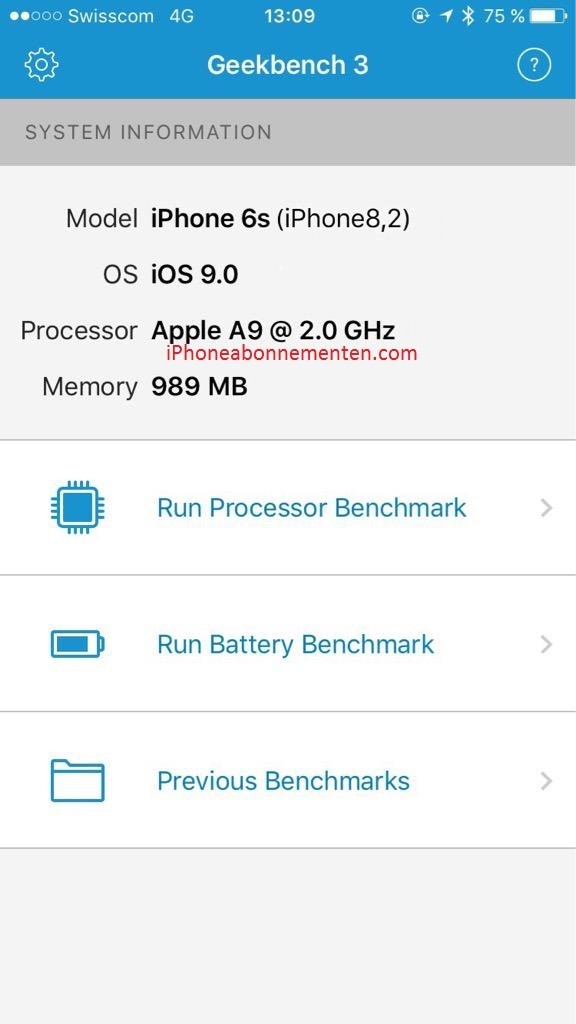Viewport: 576px width, 1024px height.
Task: Open chevron next to Run Battery Benchmark
Action: [547, 645]
